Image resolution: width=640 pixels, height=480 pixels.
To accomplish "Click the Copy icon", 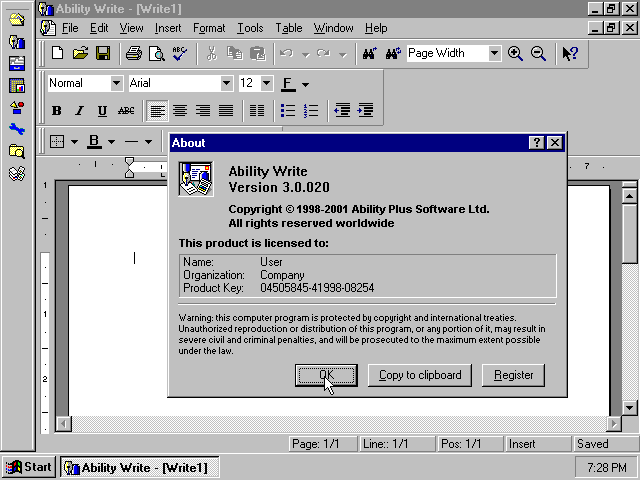I will coord(235,53).
